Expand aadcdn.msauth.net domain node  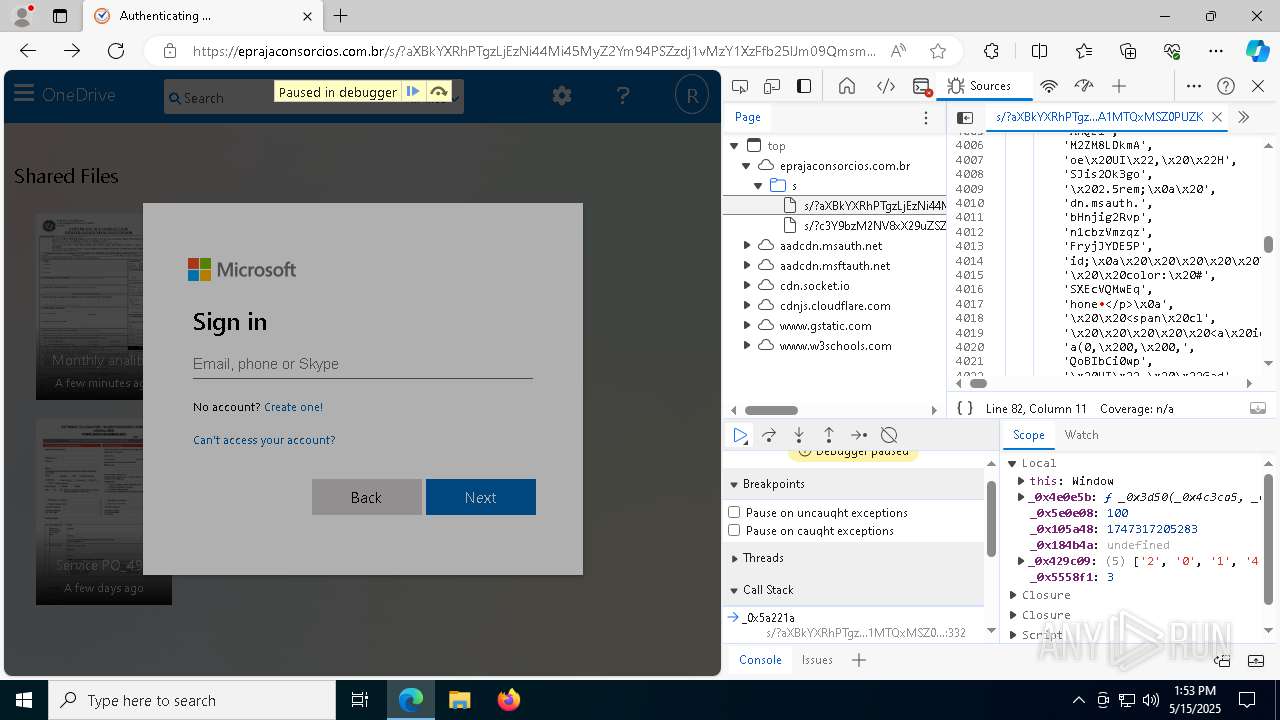click(746, 246)
